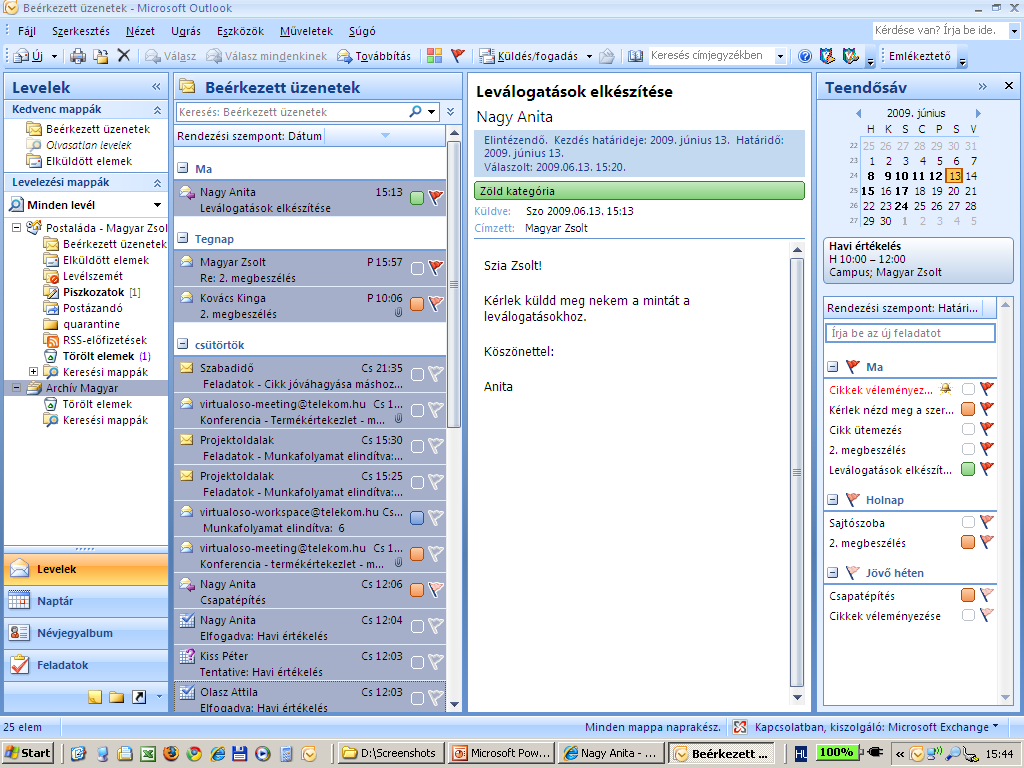
Task: Open the Nézet menu
Action: point(140,31)
